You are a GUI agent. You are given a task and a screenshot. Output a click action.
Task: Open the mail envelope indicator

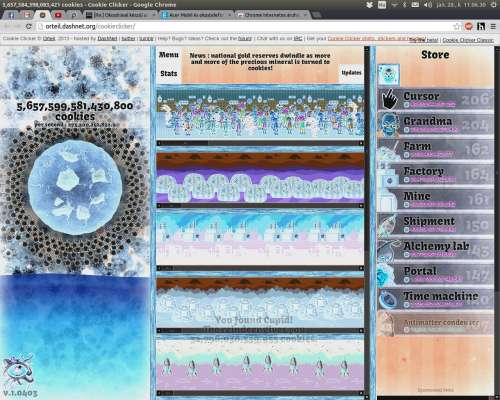tap(415, 5)
